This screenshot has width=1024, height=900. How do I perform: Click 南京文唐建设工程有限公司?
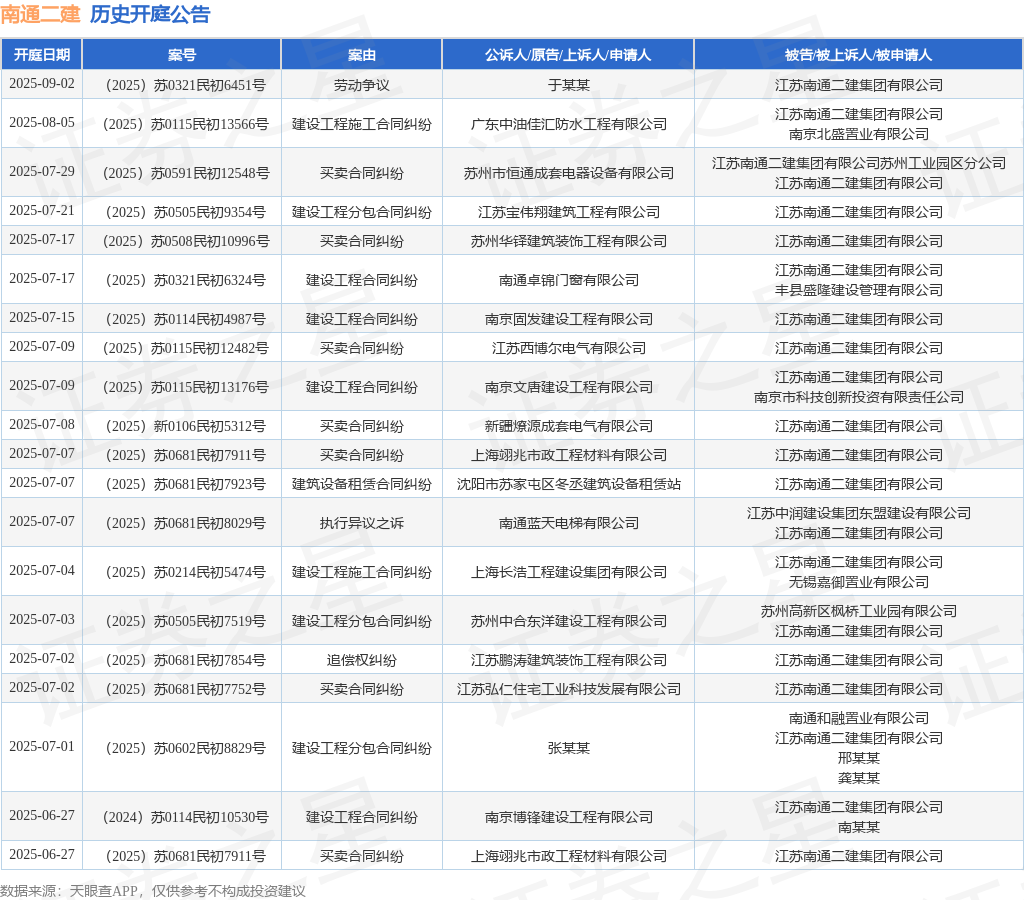pos(568,387)
